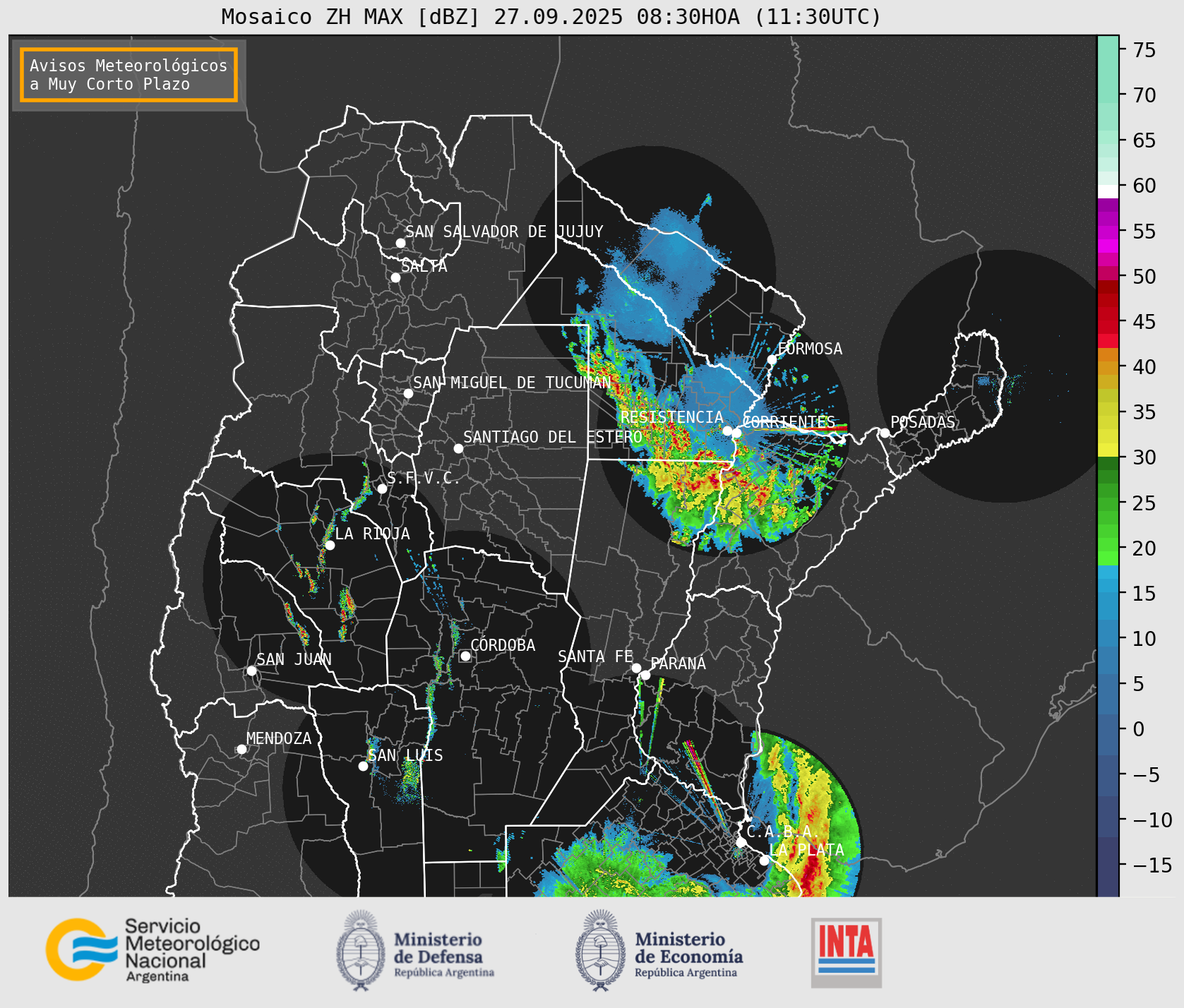Viewport: 1184px width, 1008px height.
Task: Click the C.A.B.A. city dot
Action: pyautogui.click(x=741, y=842)
